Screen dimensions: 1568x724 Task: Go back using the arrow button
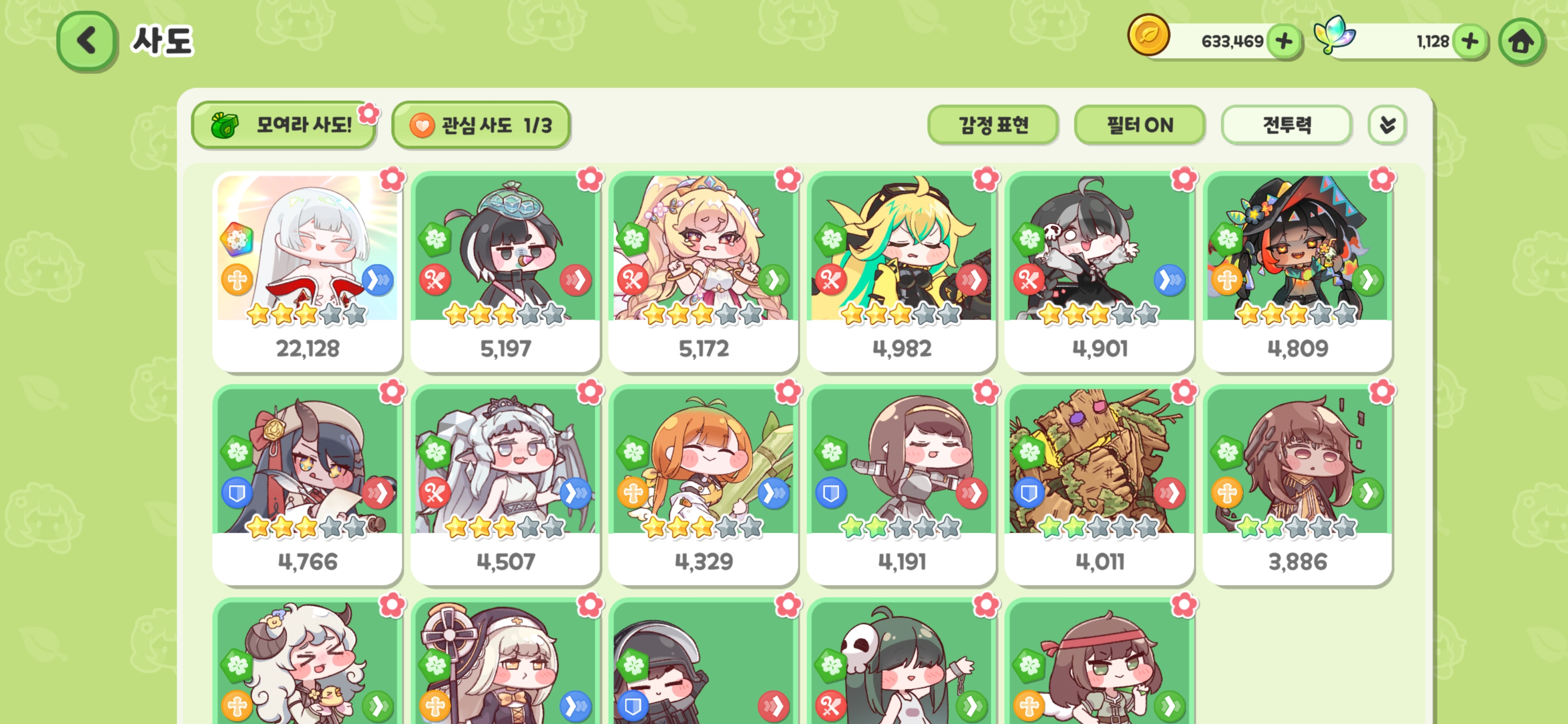point(86,41)
